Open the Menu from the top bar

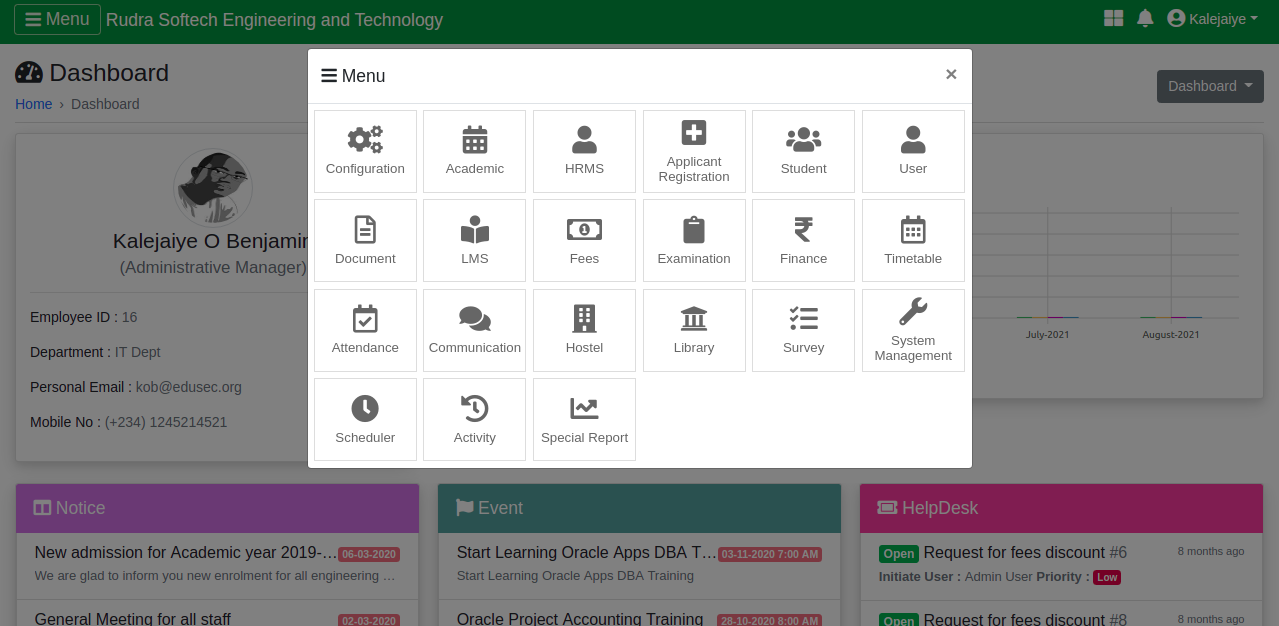[x=57, y=18]
